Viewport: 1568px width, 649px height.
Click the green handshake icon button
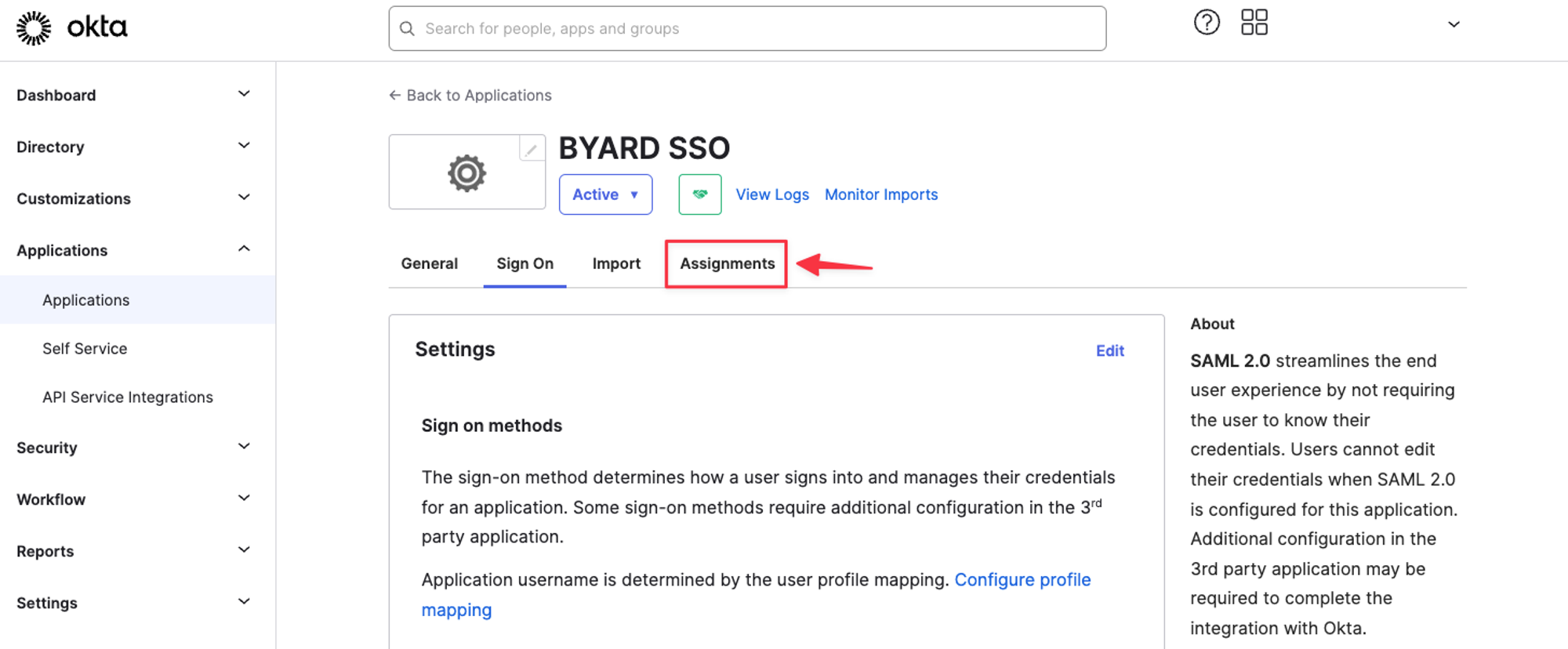click(x=700, y=194)
